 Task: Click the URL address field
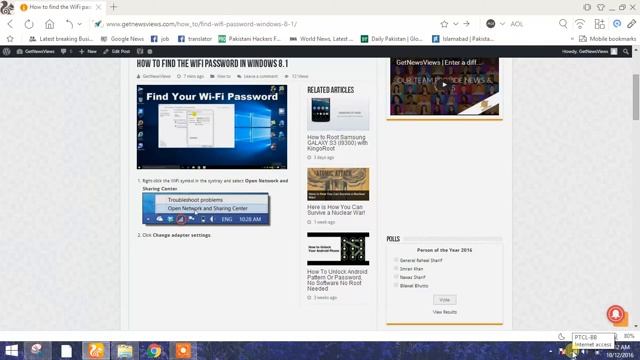click(201, 24)
